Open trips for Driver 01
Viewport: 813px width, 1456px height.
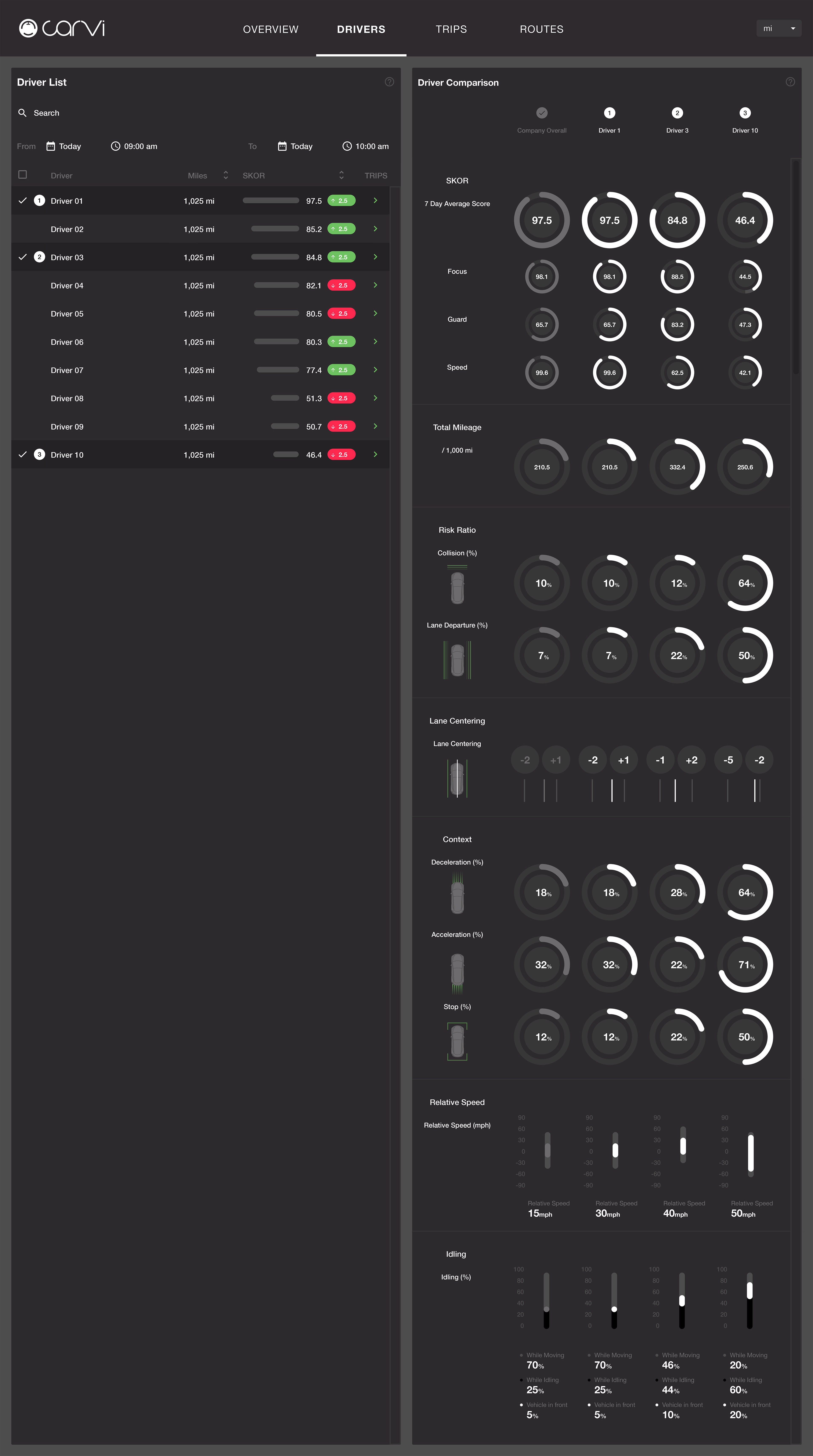coord(375,201)
